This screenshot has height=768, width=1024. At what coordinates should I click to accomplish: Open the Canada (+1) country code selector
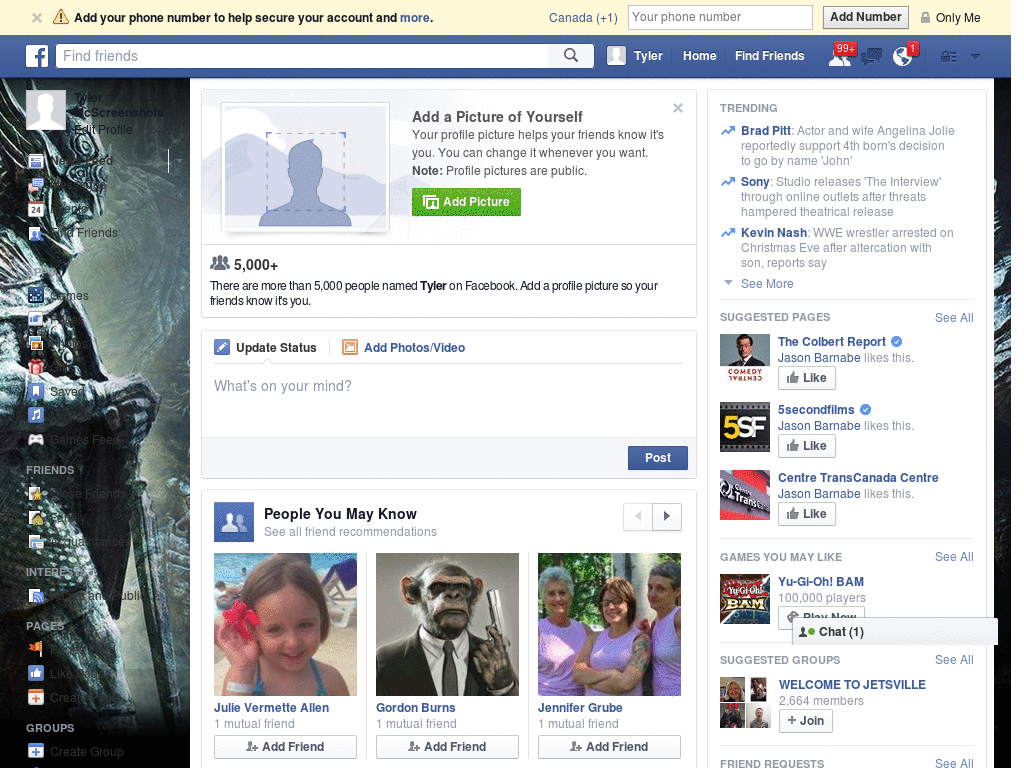[583, 18]
